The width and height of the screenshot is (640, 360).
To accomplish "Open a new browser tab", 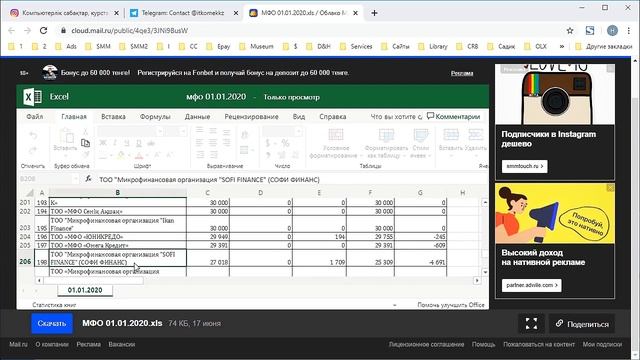I will pos(374,13).
